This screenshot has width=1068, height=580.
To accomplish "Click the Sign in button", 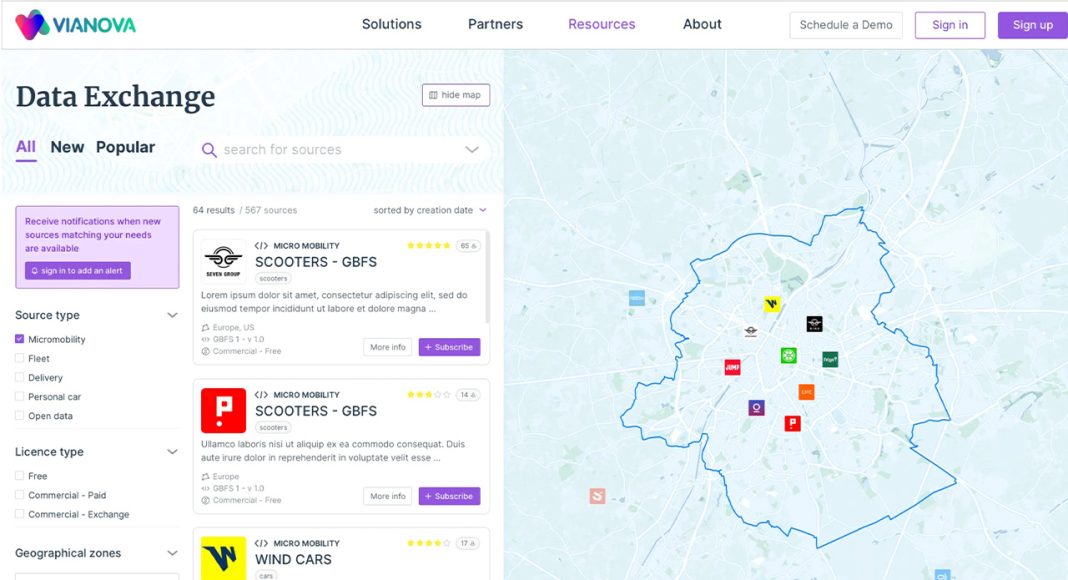I will (x=950, y=25).
